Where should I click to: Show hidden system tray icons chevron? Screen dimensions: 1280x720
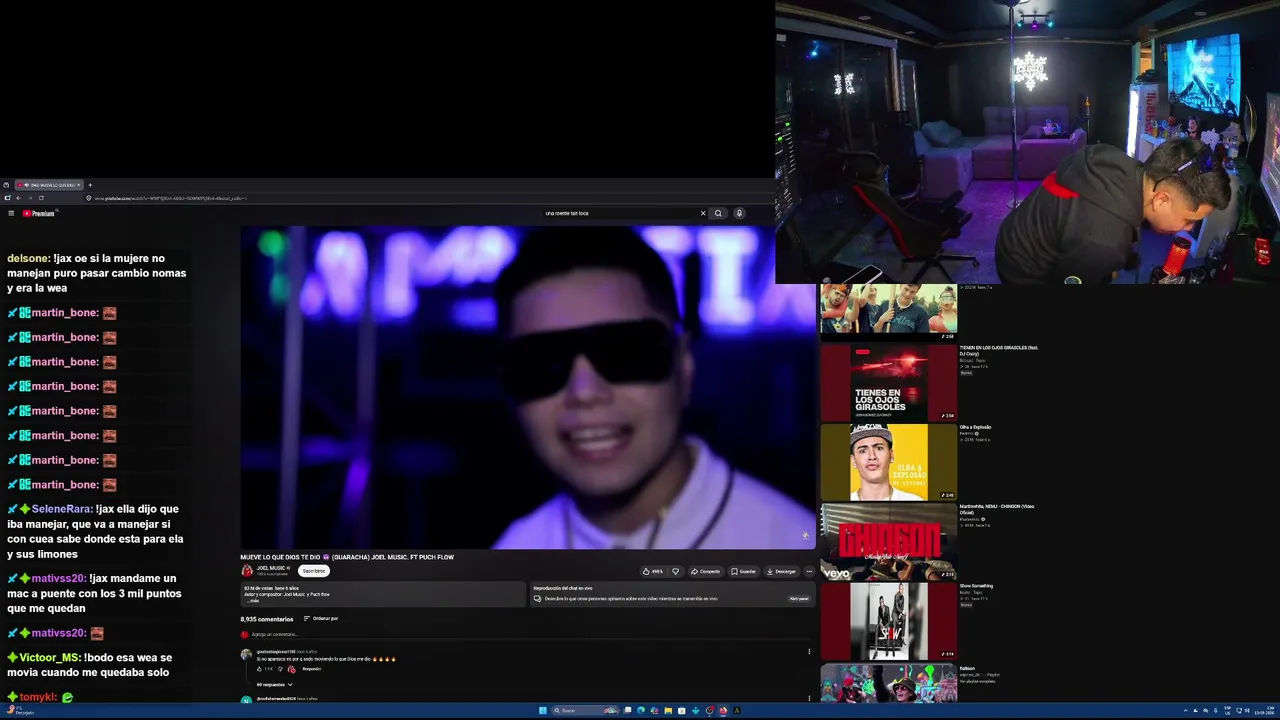pos(1184,711)
